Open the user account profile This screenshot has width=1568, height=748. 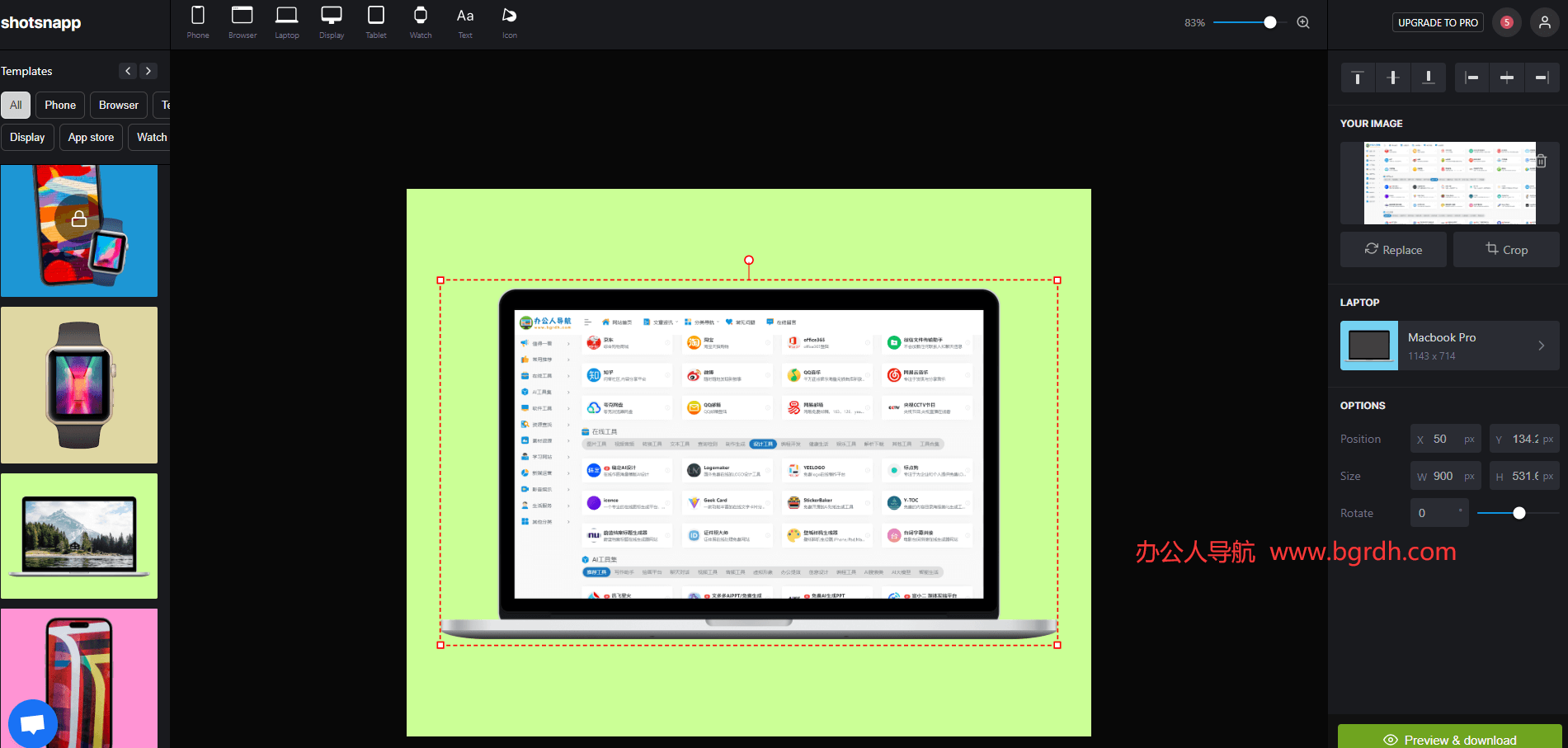click(x=1544, y=22)
